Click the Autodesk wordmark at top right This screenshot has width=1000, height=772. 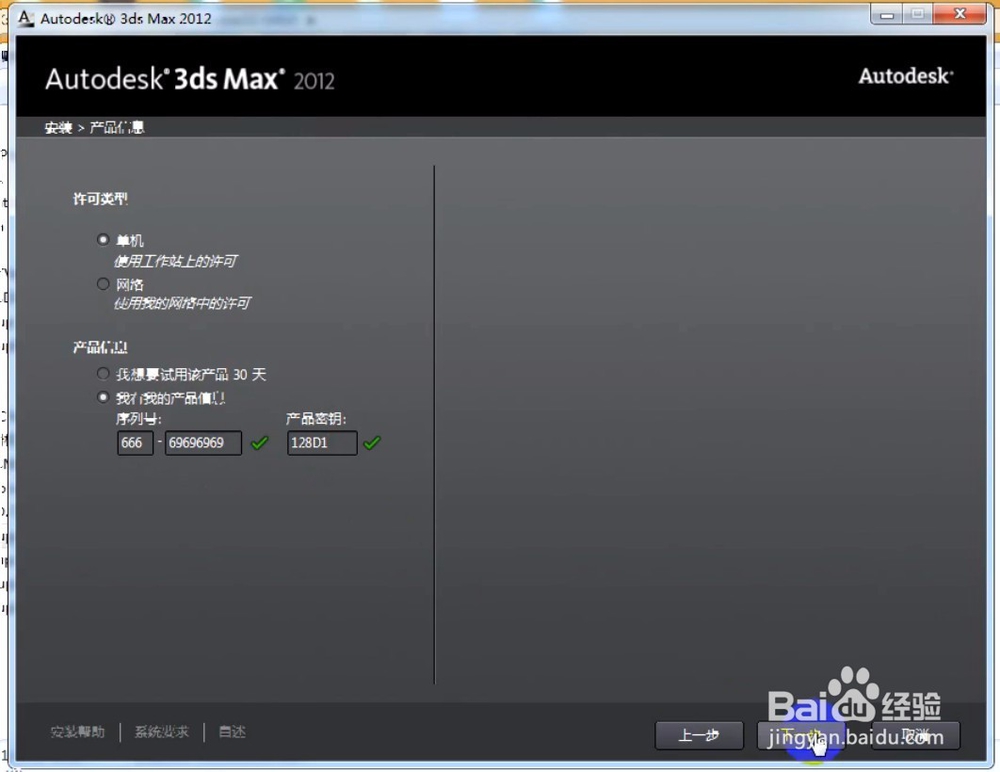(905, 76)
